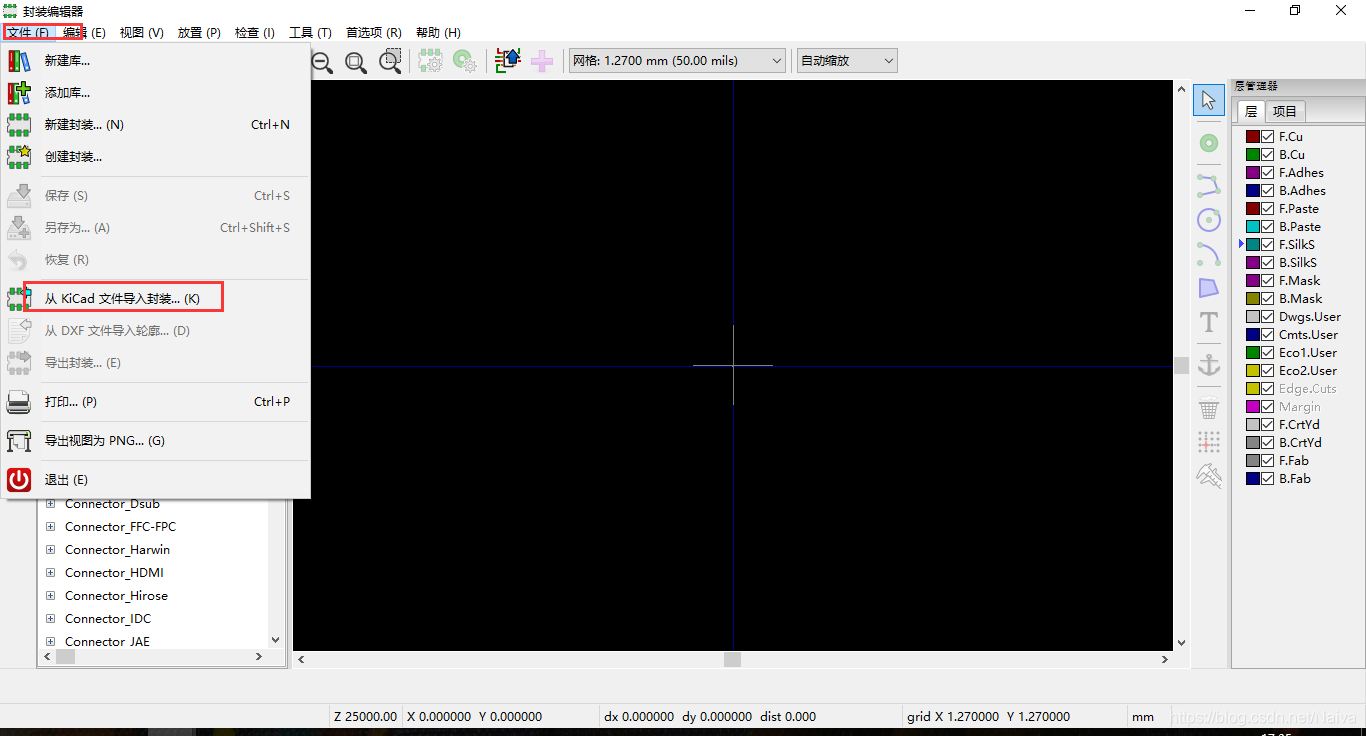Viewport: 1366px width, 736px height.
Task: Expand the Connector_HDMI library node
Action: [x=50, y=573]
